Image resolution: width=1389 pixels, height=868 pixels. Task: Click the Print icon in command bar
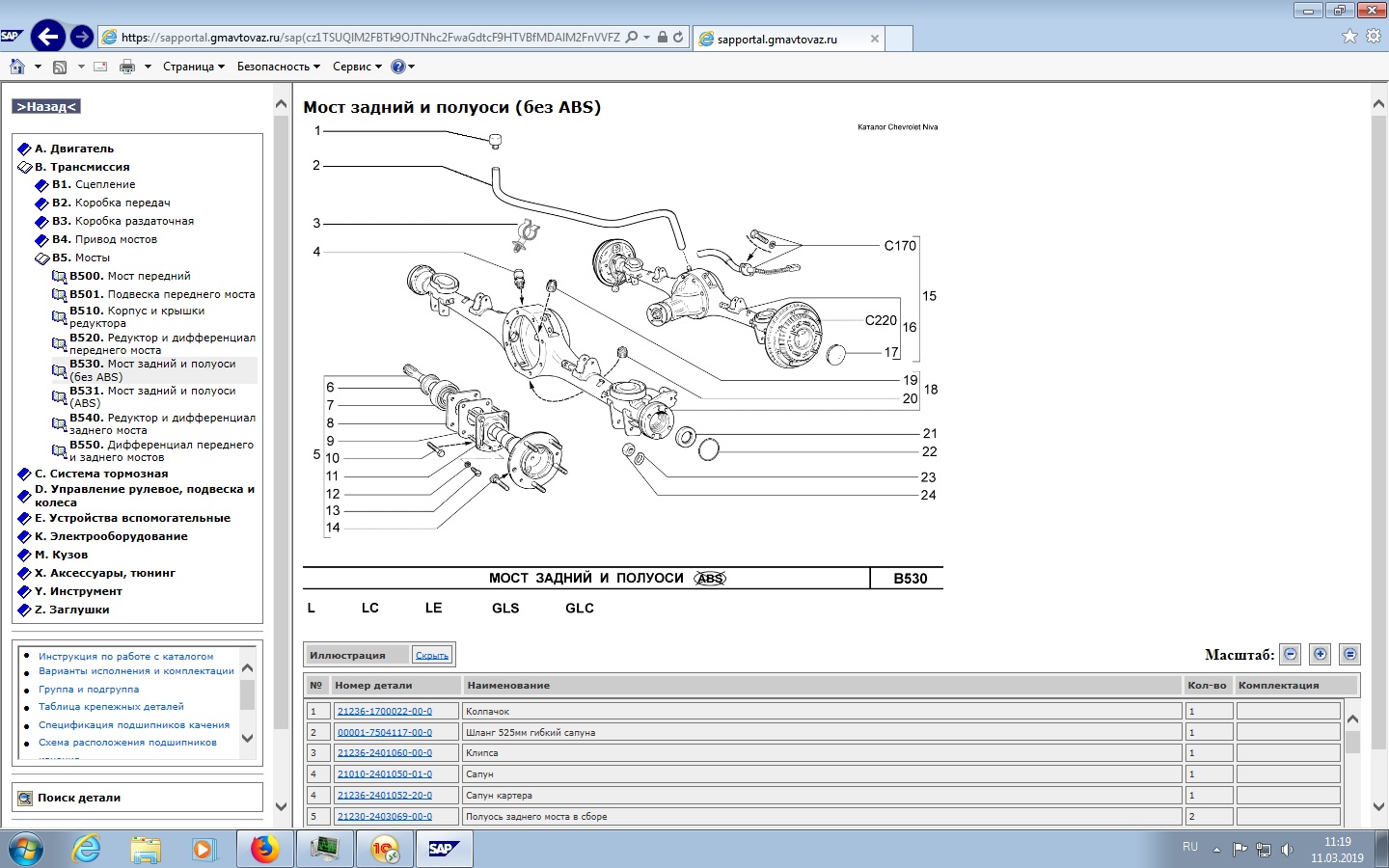tap(126, 67)
